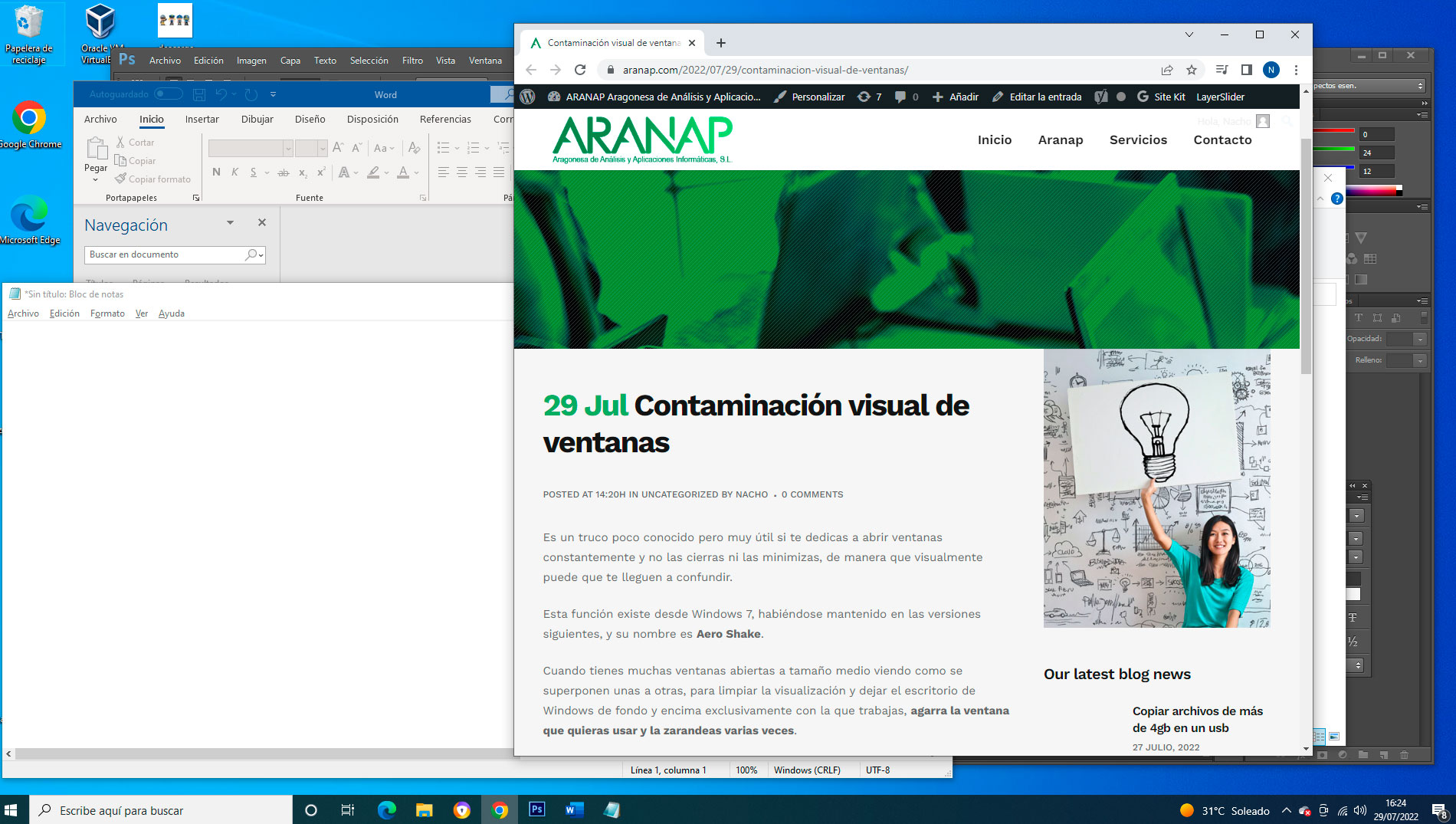Reload the page in Chrome
This screenshot has width=1456, height=824.
click(x=580, y=70)
